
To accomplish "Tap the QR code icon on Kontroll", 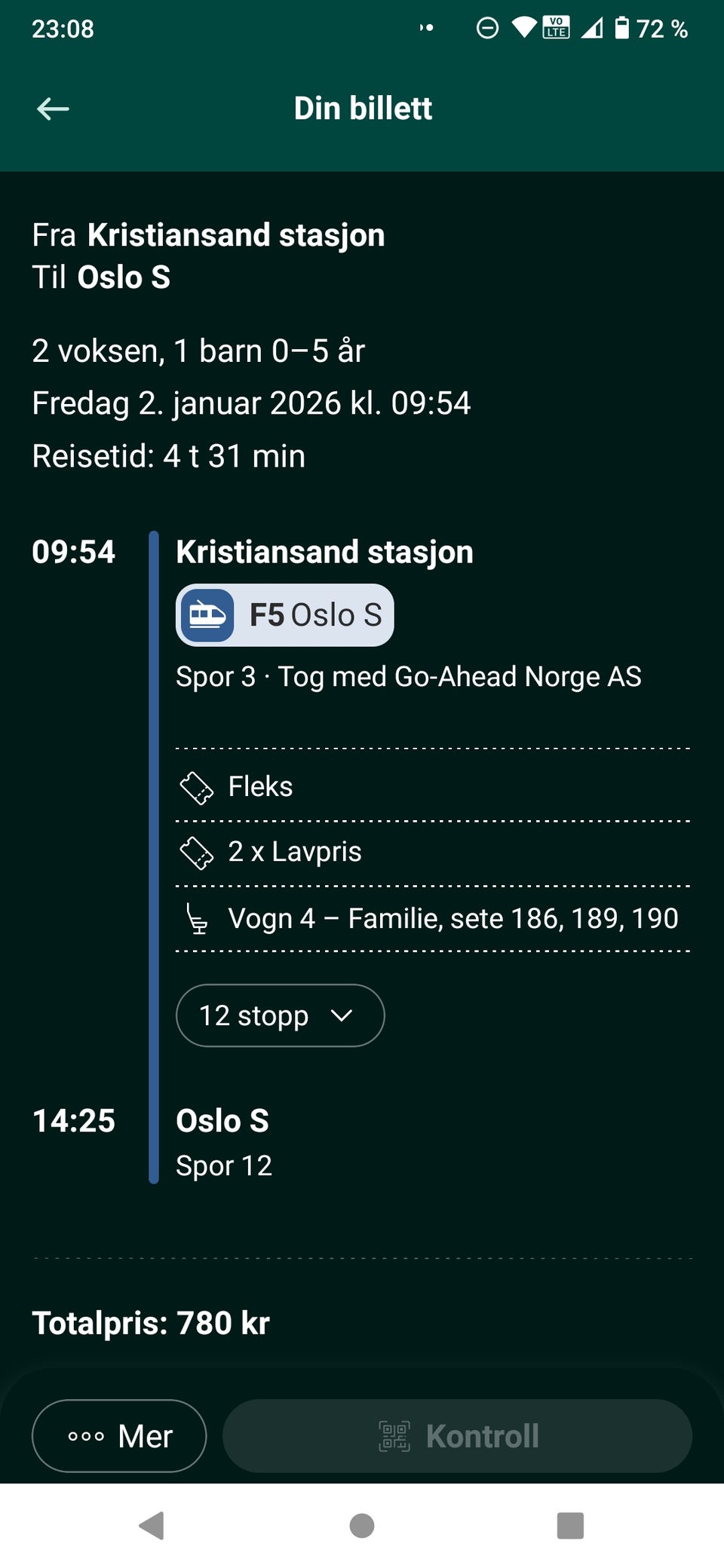I will pos(394,1436).
